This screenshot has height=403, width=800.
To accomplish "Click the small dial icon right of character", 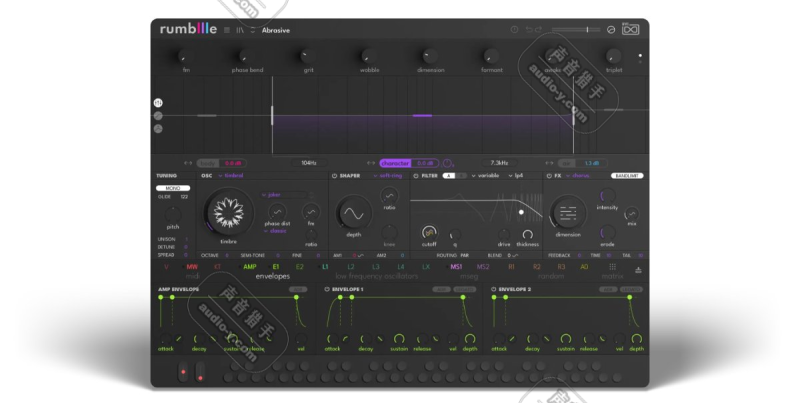I will [x=447, y=163].
